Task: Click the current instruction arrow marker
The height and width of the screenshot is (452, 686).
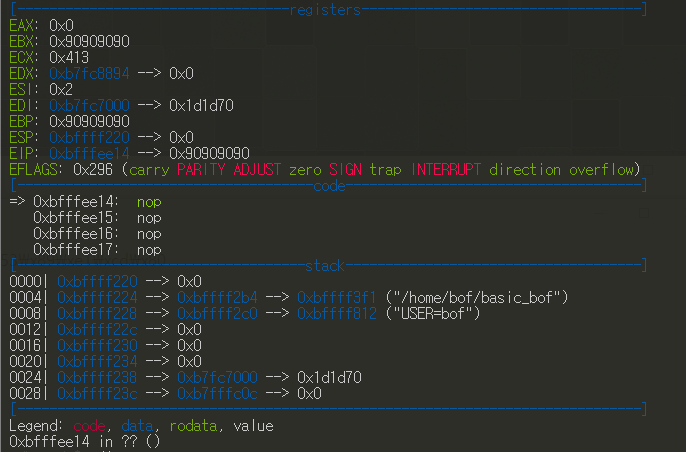Action: point(16,201)
